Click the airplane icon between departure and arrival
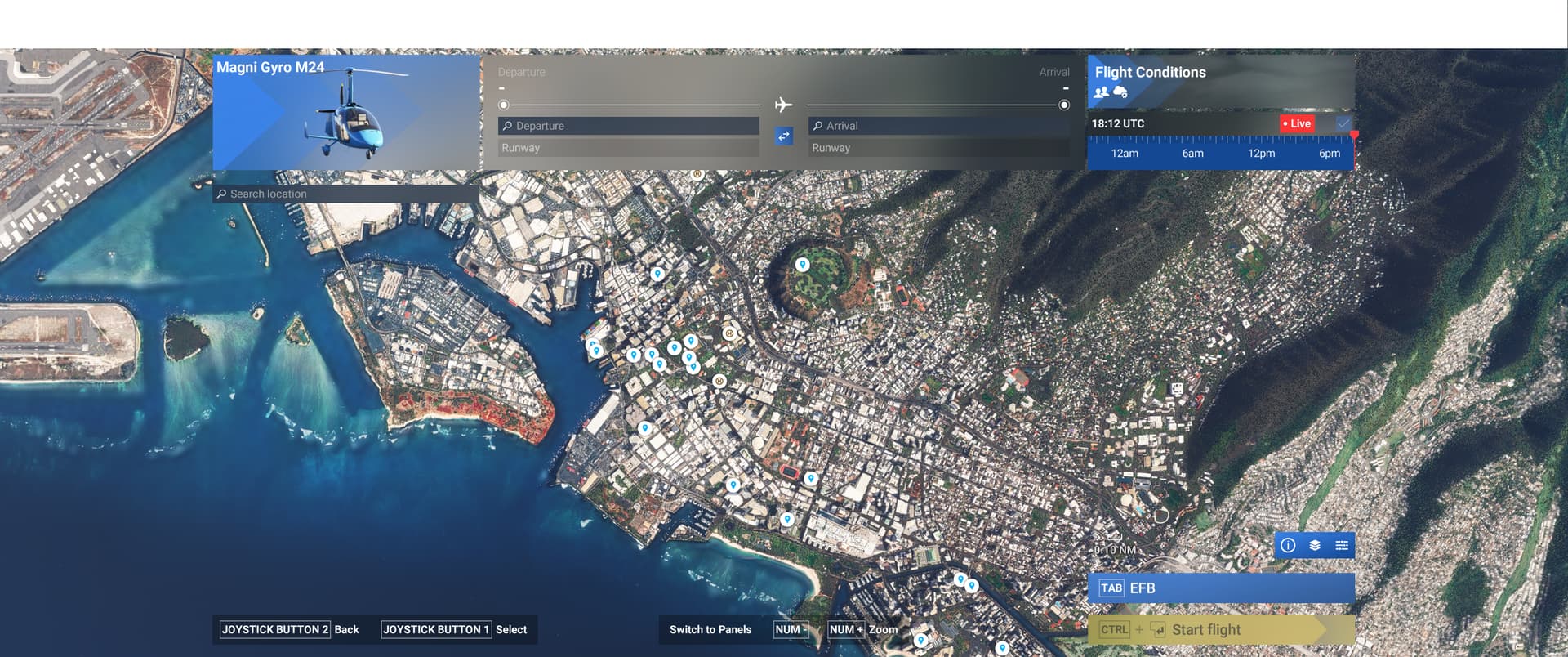This screenshot has width=1568, height=657. click(783, 105)
